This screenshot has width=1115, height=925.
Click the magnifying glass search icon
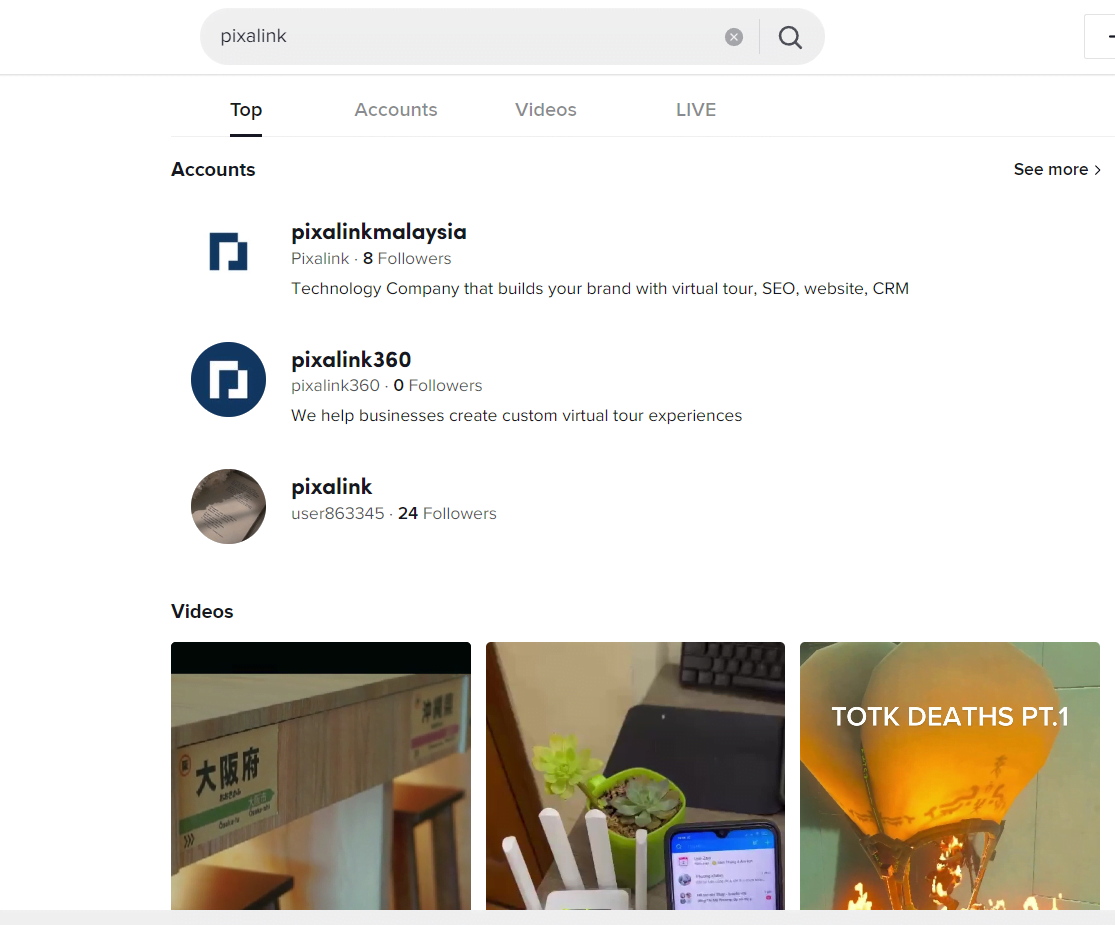pyautogui.click(x=789, y=36)
